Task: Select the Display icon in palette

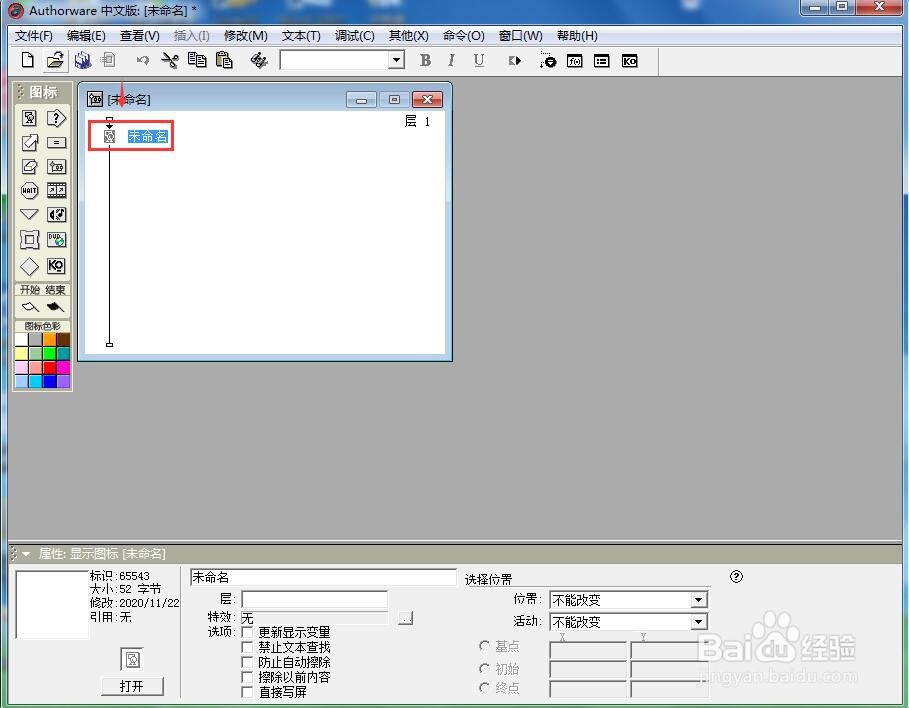Action: point(30,118)
